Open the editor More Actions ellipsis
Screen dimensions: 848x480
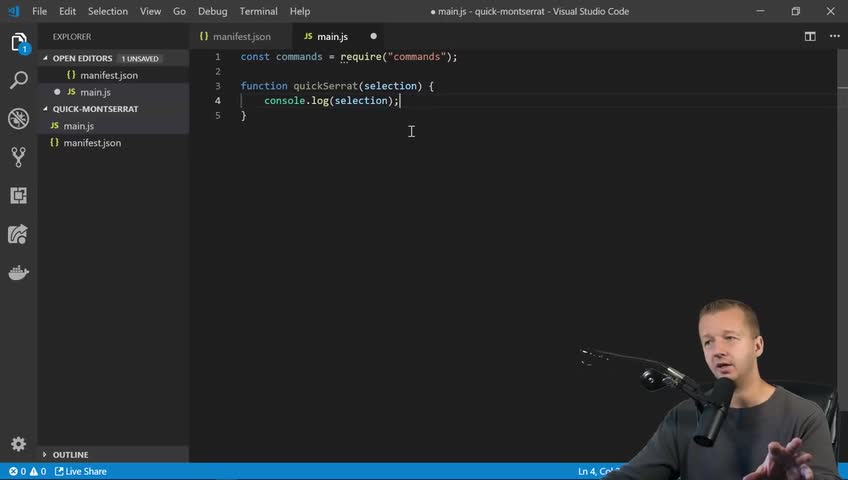[x=834, y=36]
